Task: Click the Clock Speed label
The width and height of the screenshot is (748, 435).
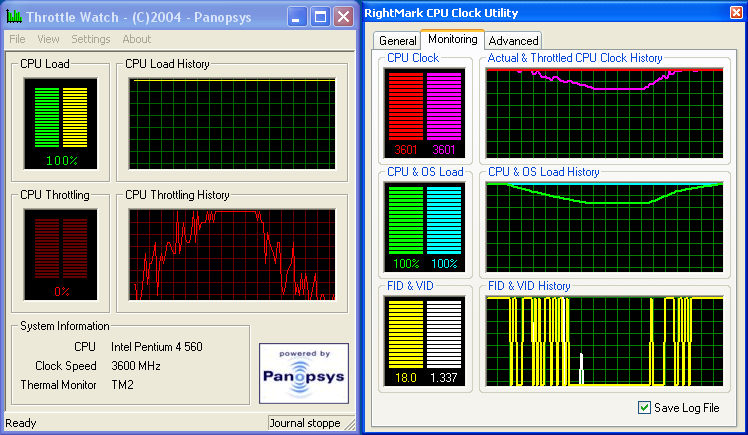Action: (66, 366)
